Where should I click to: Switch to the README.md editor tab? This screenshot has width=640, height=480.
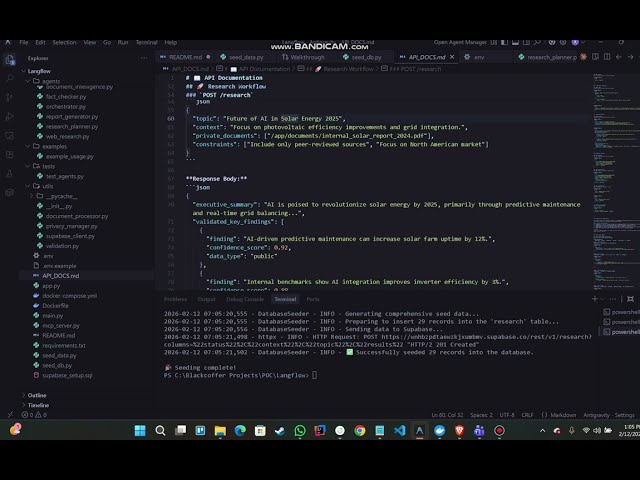tap(186, 57)
